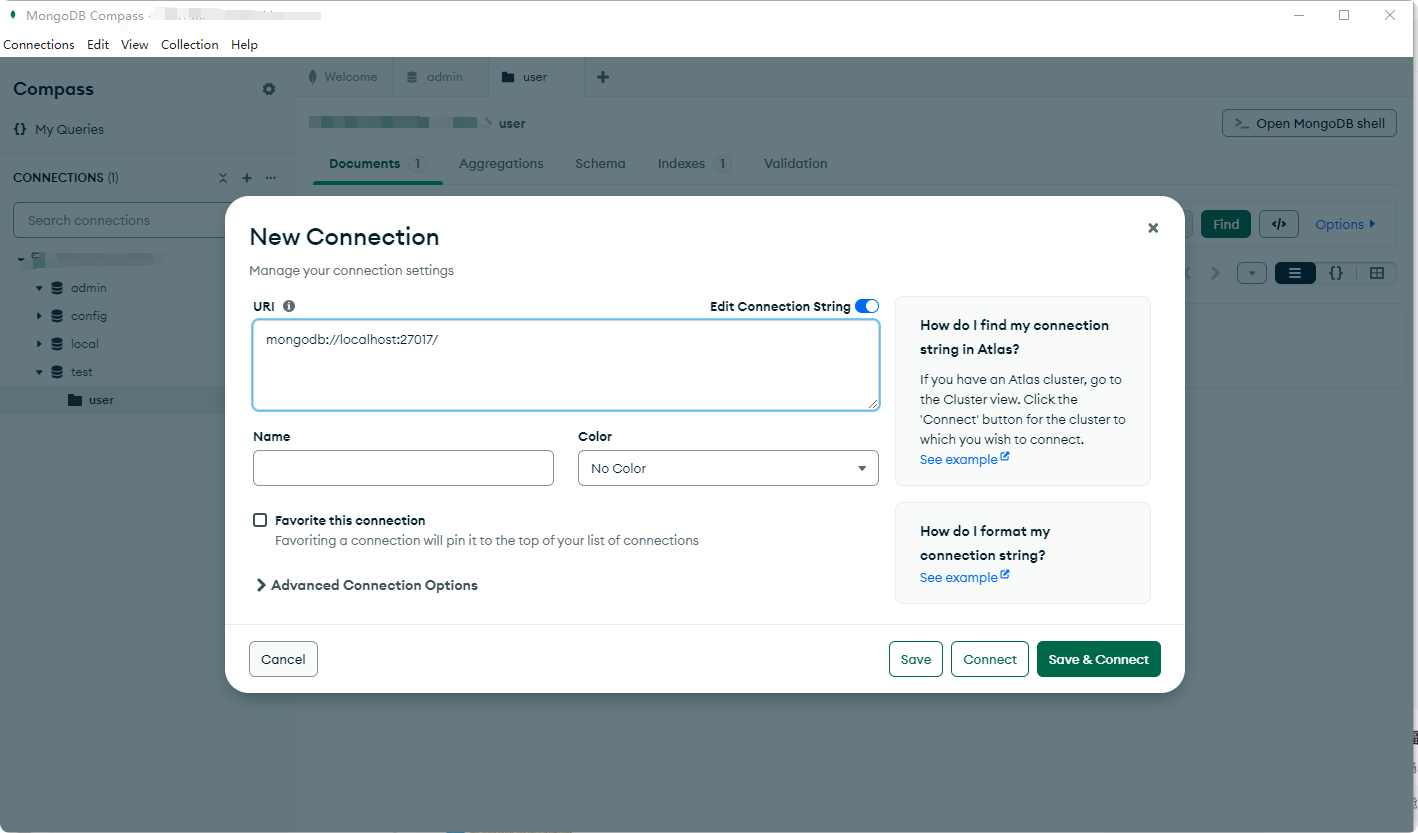Go to next page arrow
The height and width of the screenshot is (833, 1418).
click(1216, 273)
